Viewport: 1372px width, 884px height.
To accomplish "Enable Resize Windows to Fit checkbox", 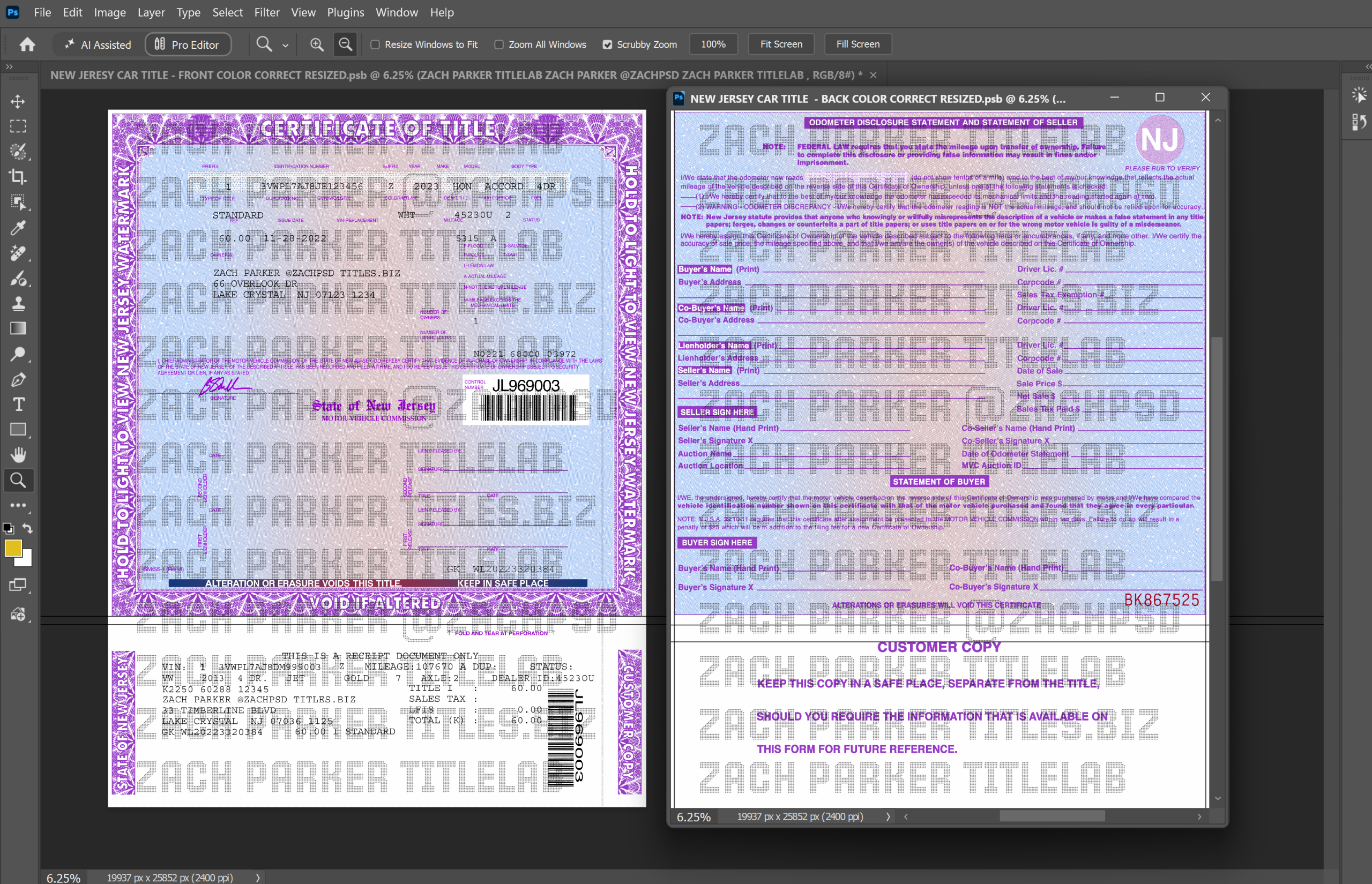I will click(375, 45).
